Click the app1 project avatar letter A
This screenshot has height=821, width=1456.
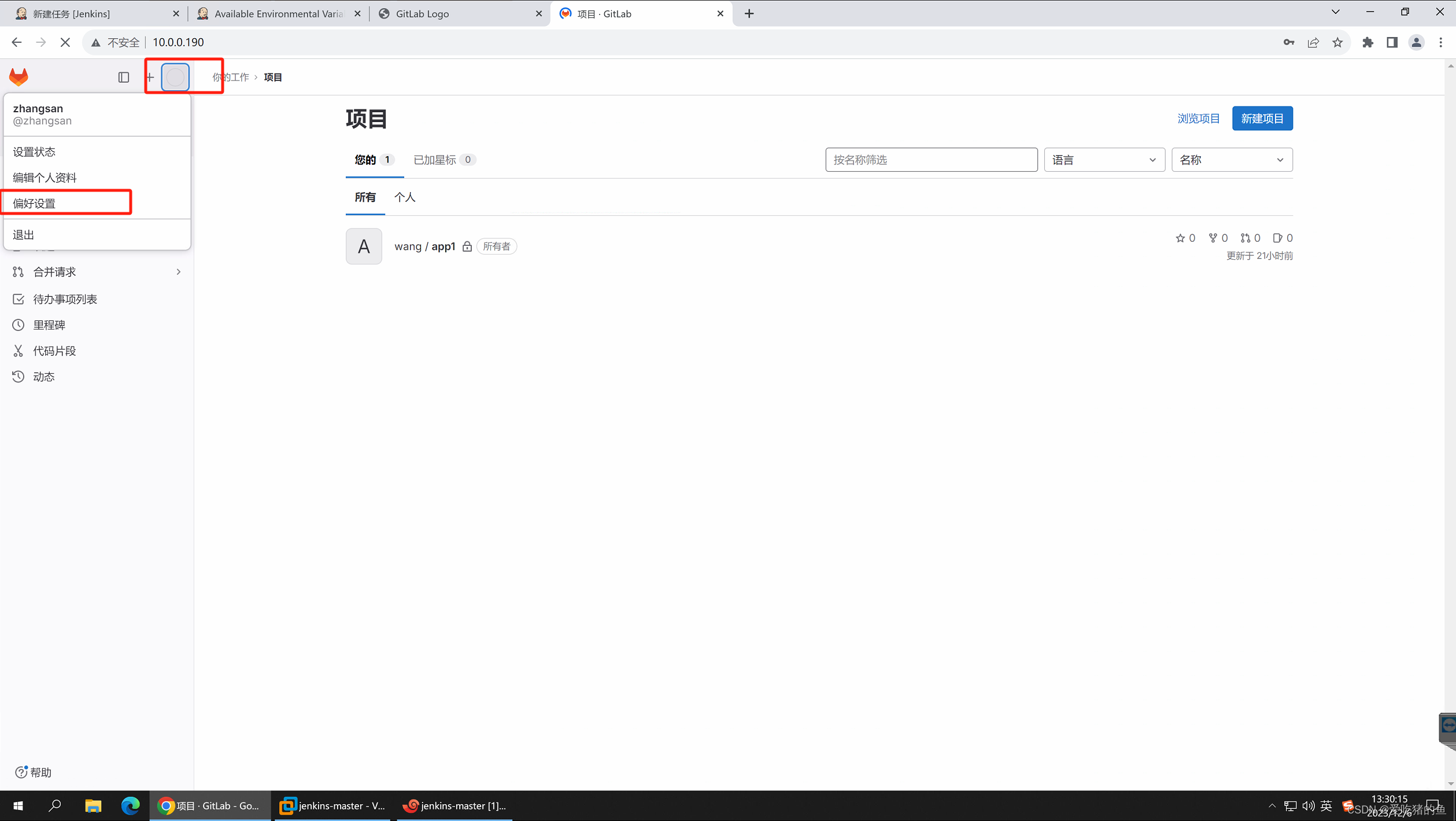click(364, 246)
